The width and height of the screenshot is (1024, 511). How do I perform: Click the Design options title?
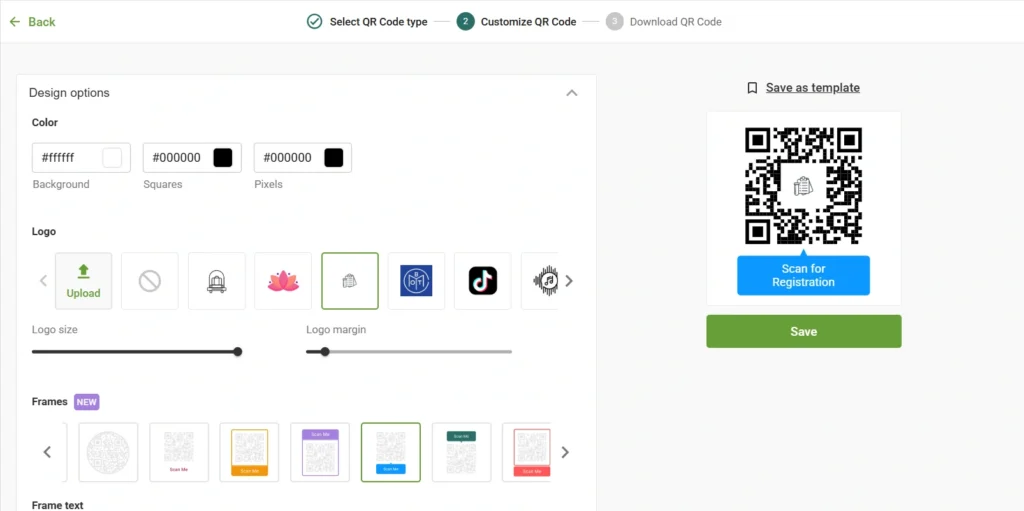69,93
